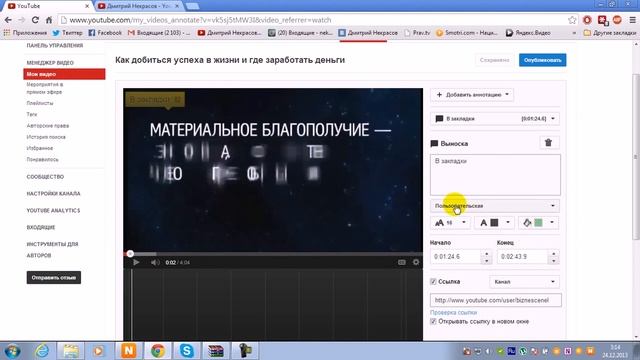This screenshot has width=640, height=360.
Task: Select the annotation bubble on video
Action: click(155, 100)
